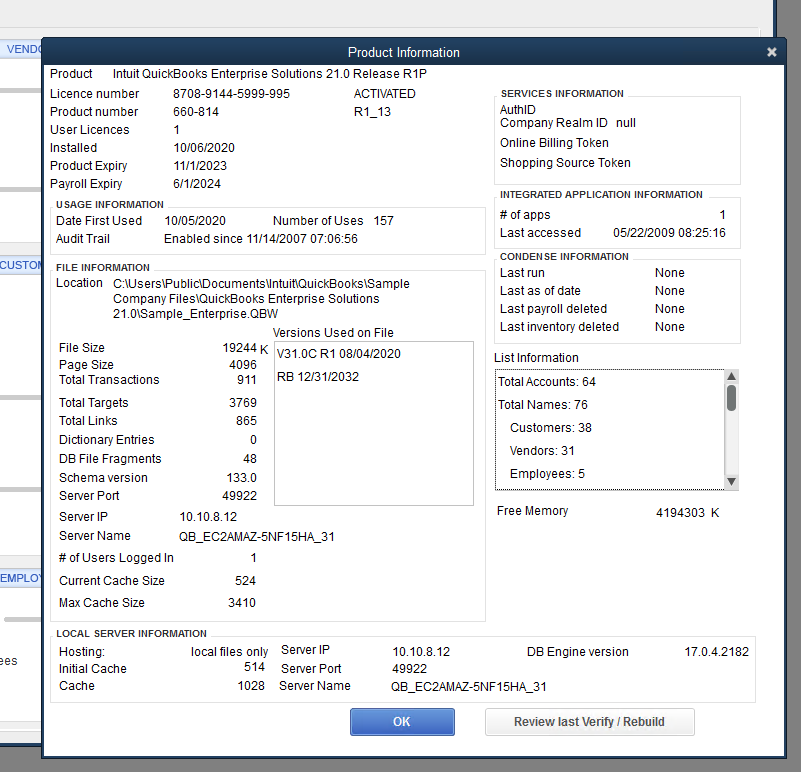Click Hosting value local files only
This screenshot has height=772, width=801.
229,652
